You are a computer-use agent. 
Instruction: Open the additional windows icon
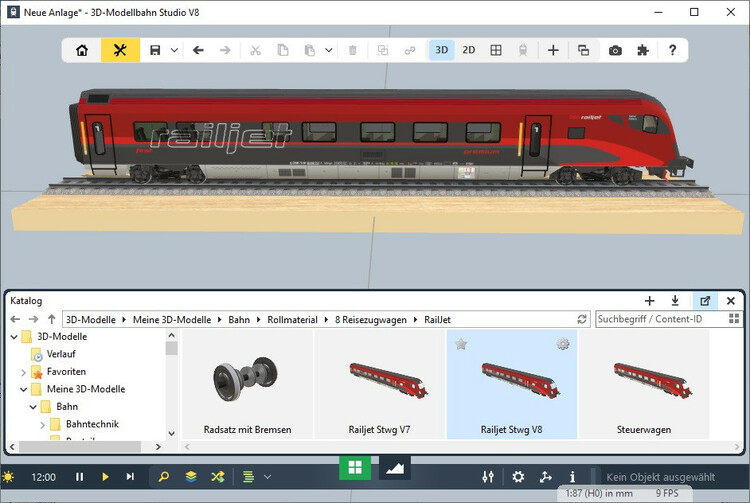click(584, 50)
